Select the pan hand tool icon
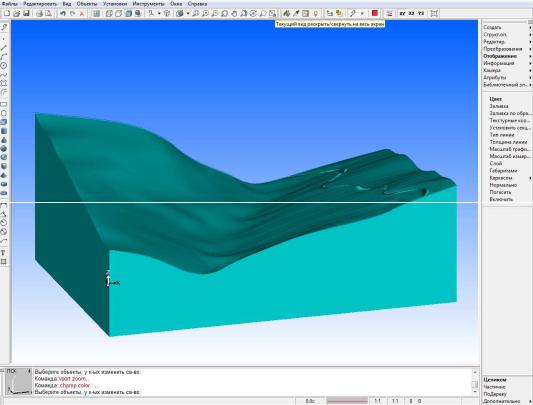The image size is (533, 405). 234,14
